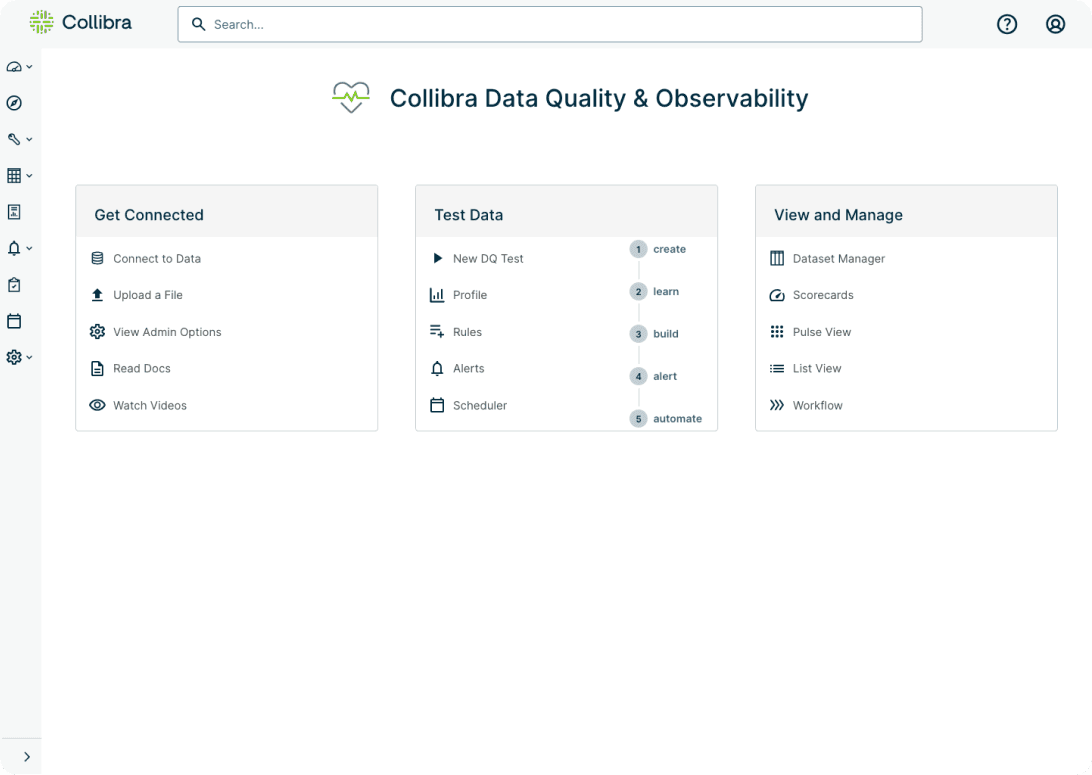
Task: Expand the gauge sidebar menu chevron
Action: 29,67
